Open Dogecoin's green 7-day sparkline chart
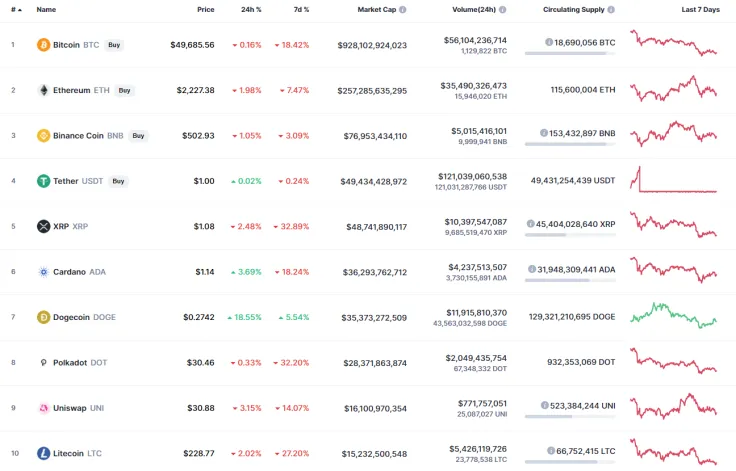Screen dimensions: 736x471 (673, 315)
